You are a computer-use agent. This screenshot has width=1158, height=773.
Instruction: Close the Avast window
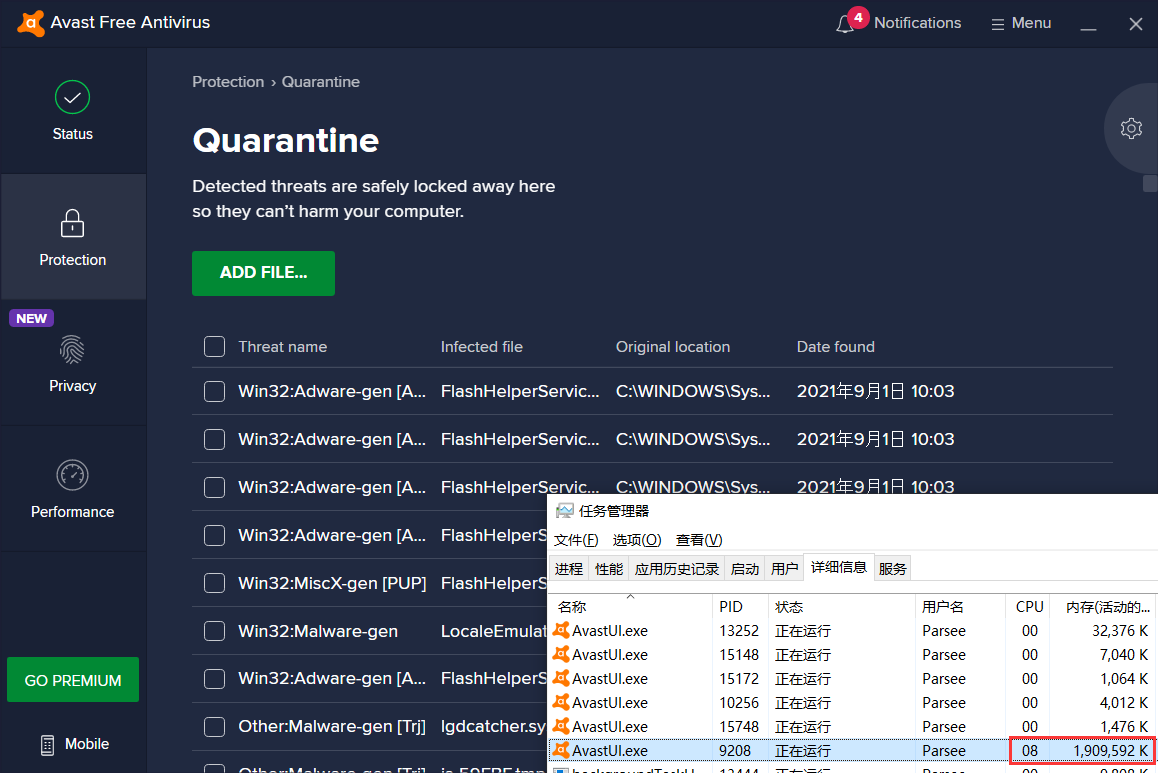pyautogui.click(x=1136, y=24)
